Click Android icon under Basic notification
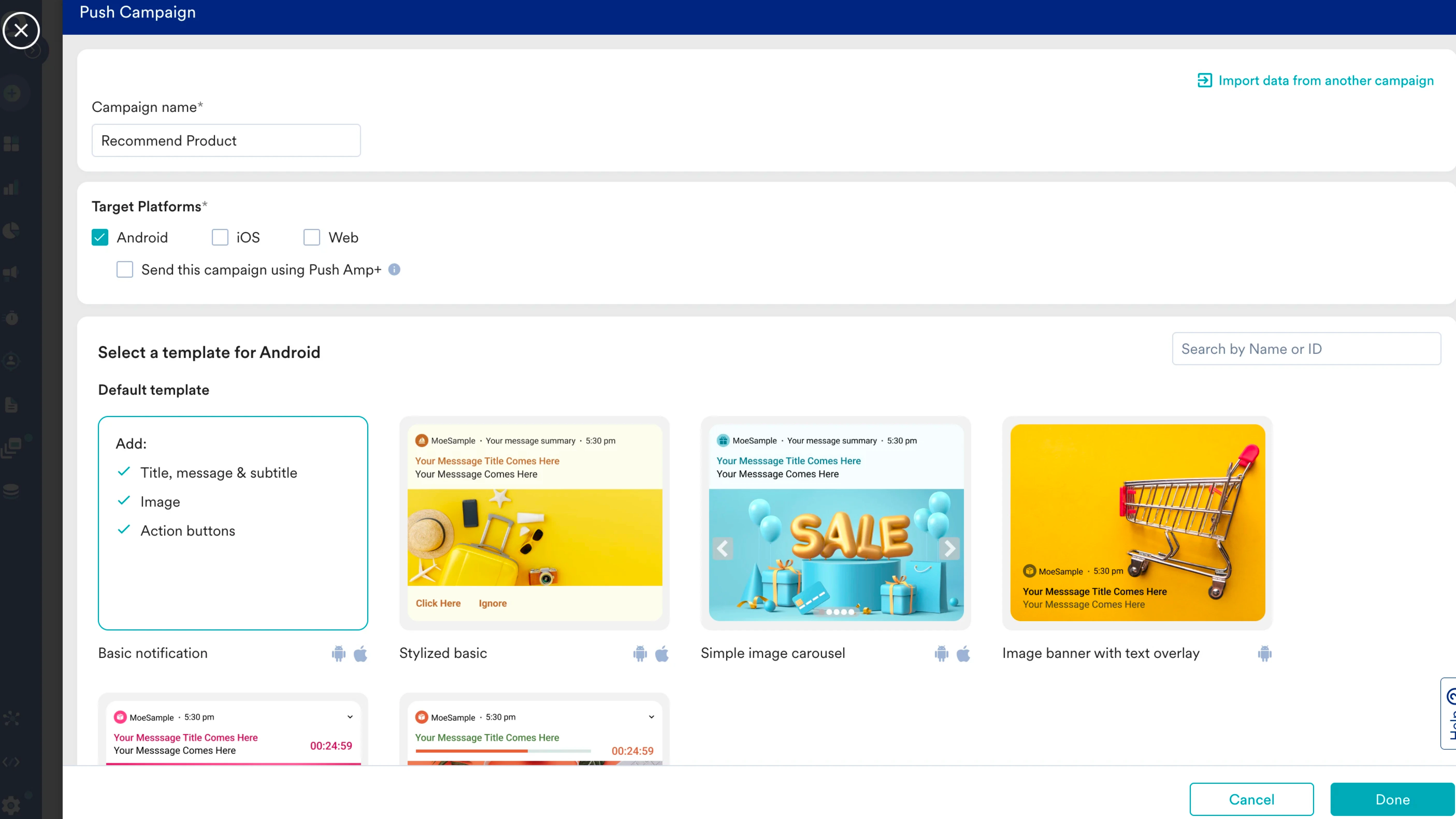The width and height of the screenshot is (1456, 819). [x=338, y=653]
